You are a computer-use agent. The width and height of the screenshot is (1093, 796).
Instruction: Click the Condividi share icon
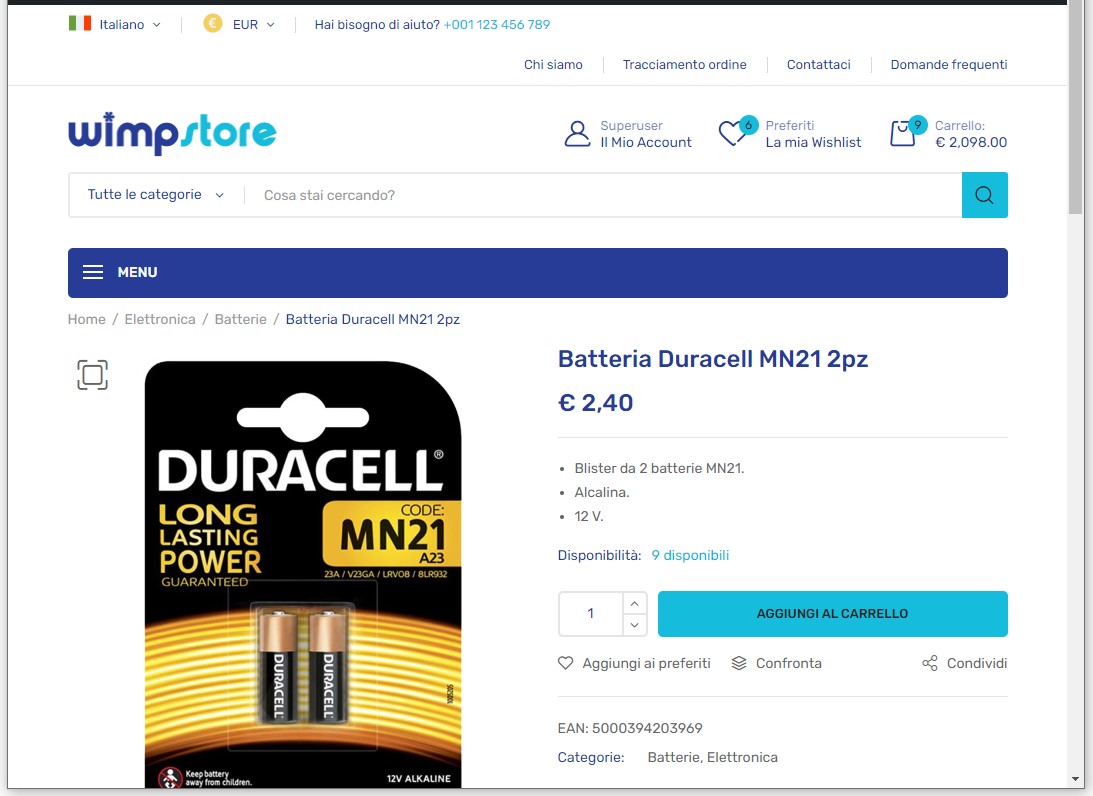(x=930, y=663)
